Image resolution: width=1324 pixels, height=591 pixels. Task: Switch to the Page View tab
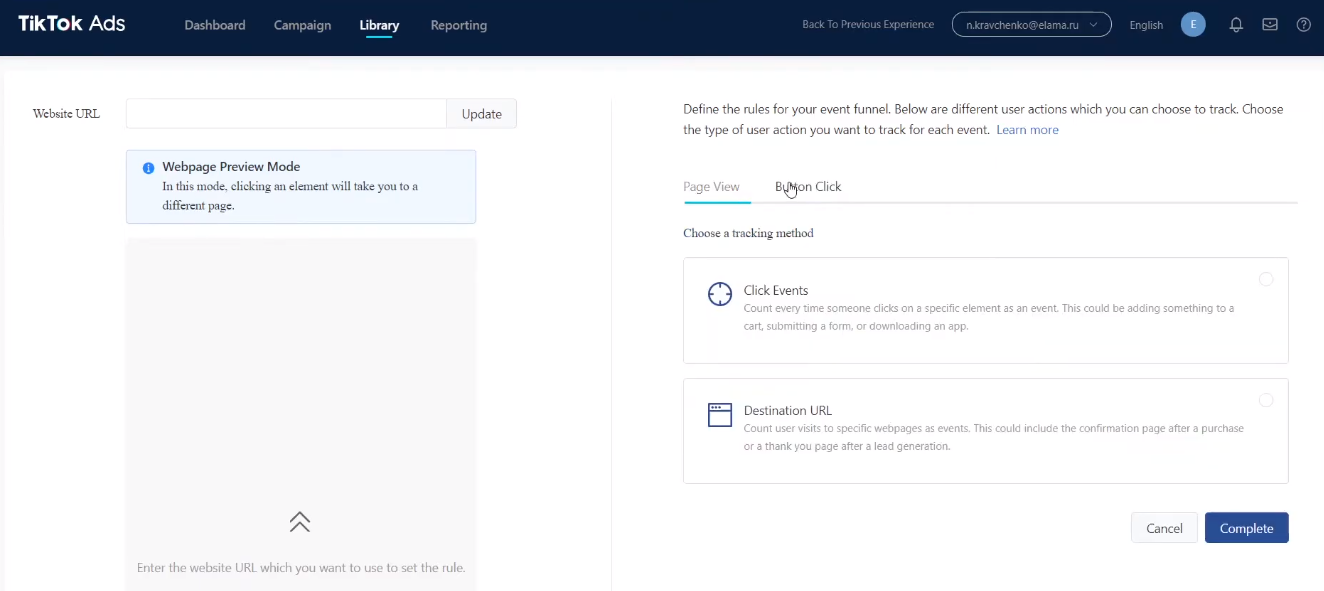point(711,187)
